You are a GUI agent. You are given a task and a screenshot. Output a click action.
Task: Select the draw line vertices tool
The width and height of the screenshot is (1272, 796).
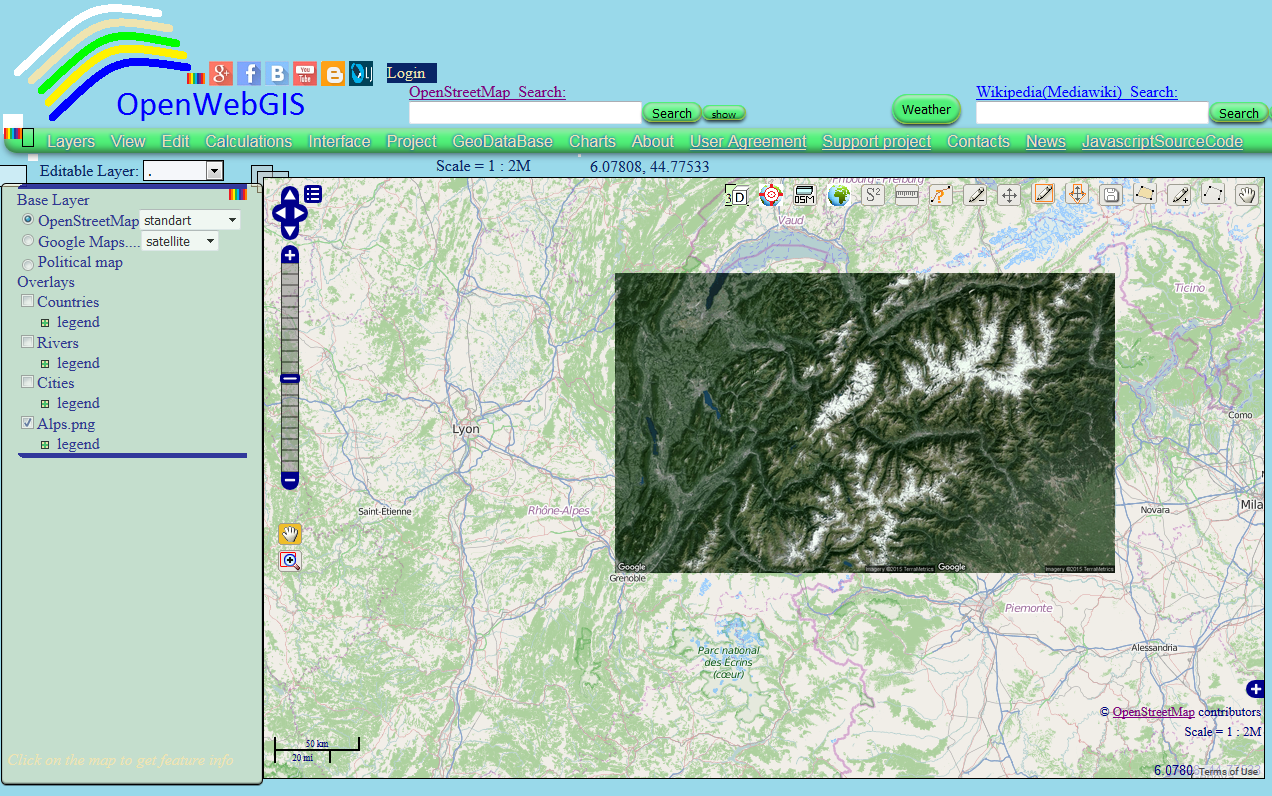coord(1213,194)
